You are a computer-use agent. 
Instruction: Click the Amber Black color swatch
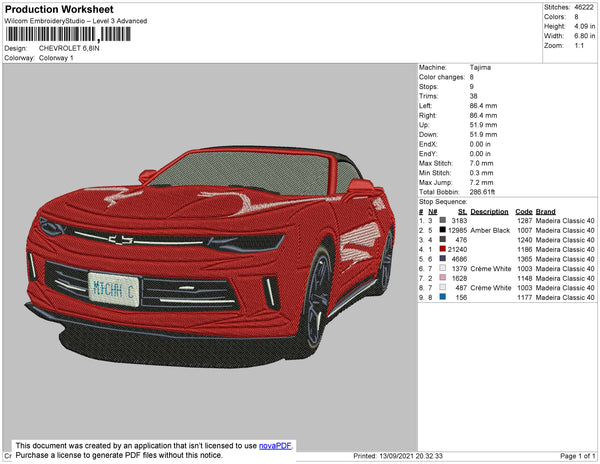pos(442,230)
